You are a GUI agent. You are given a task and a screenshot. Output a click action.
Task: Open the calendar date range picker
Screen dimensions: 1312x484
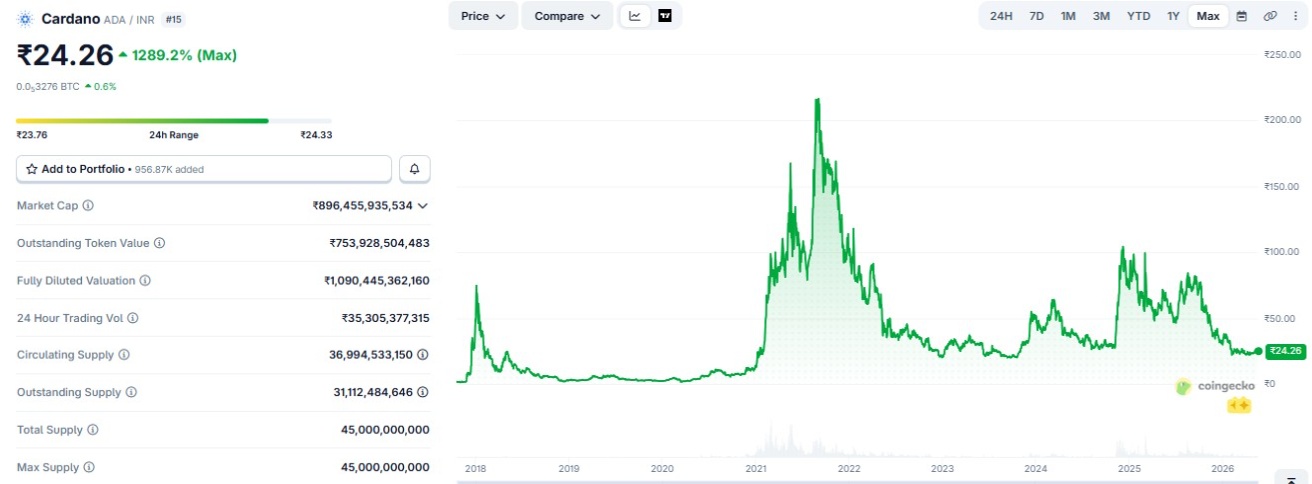click(x=1242, y=16)
